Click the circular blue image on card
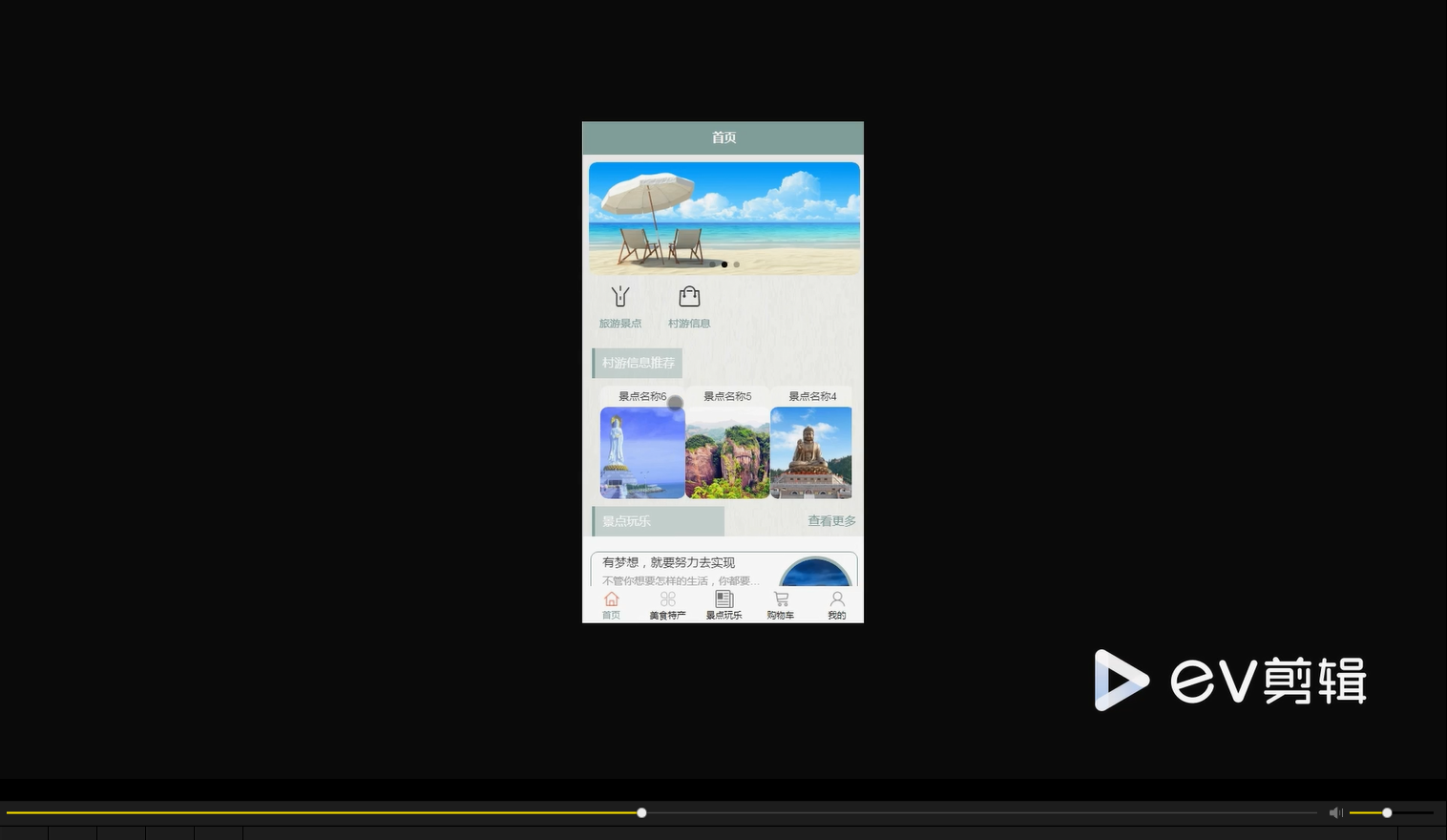 click(815, 572)
